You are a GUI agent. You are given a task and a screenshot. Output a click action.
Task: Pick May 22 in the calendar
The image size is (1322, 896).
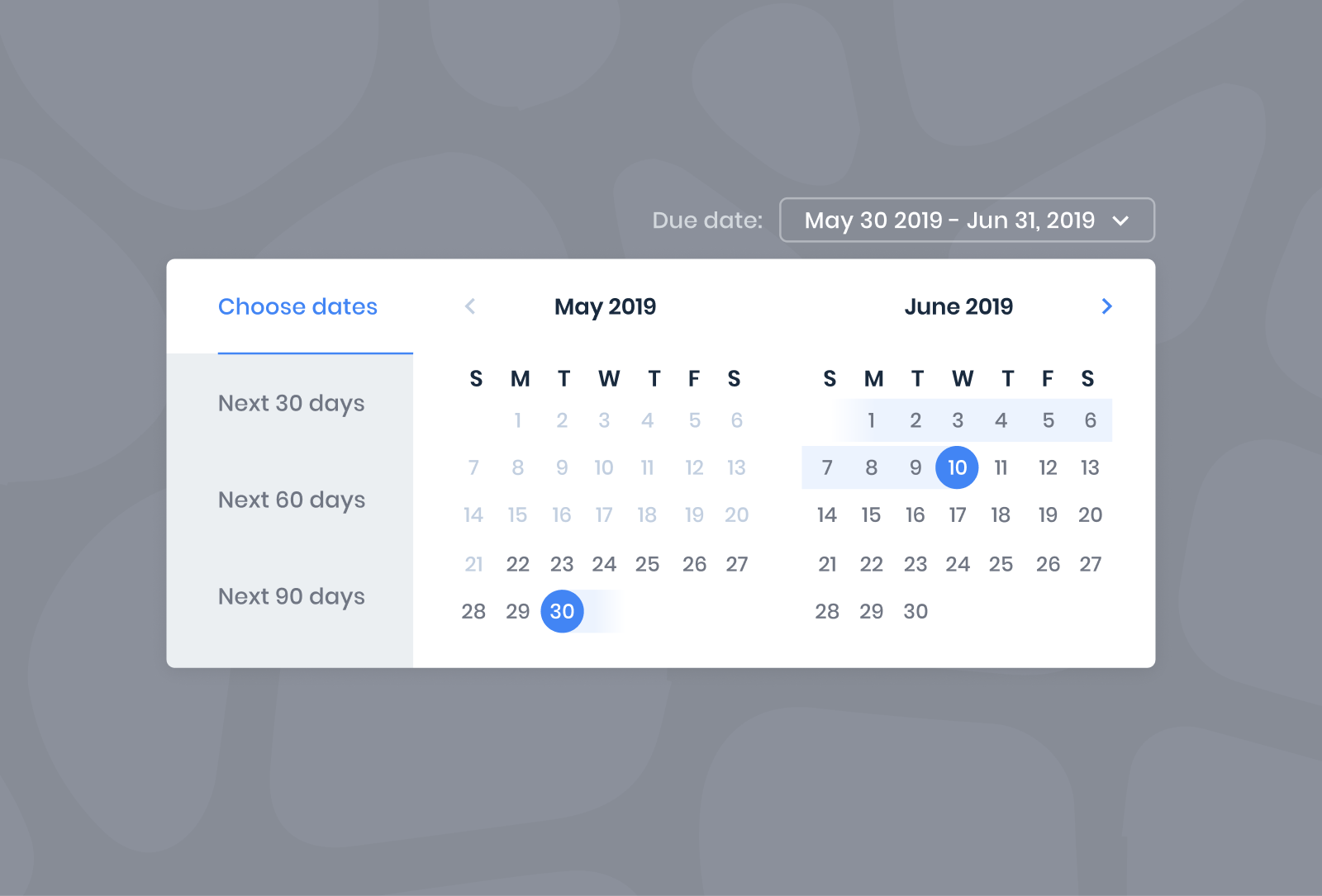point(518,564)
